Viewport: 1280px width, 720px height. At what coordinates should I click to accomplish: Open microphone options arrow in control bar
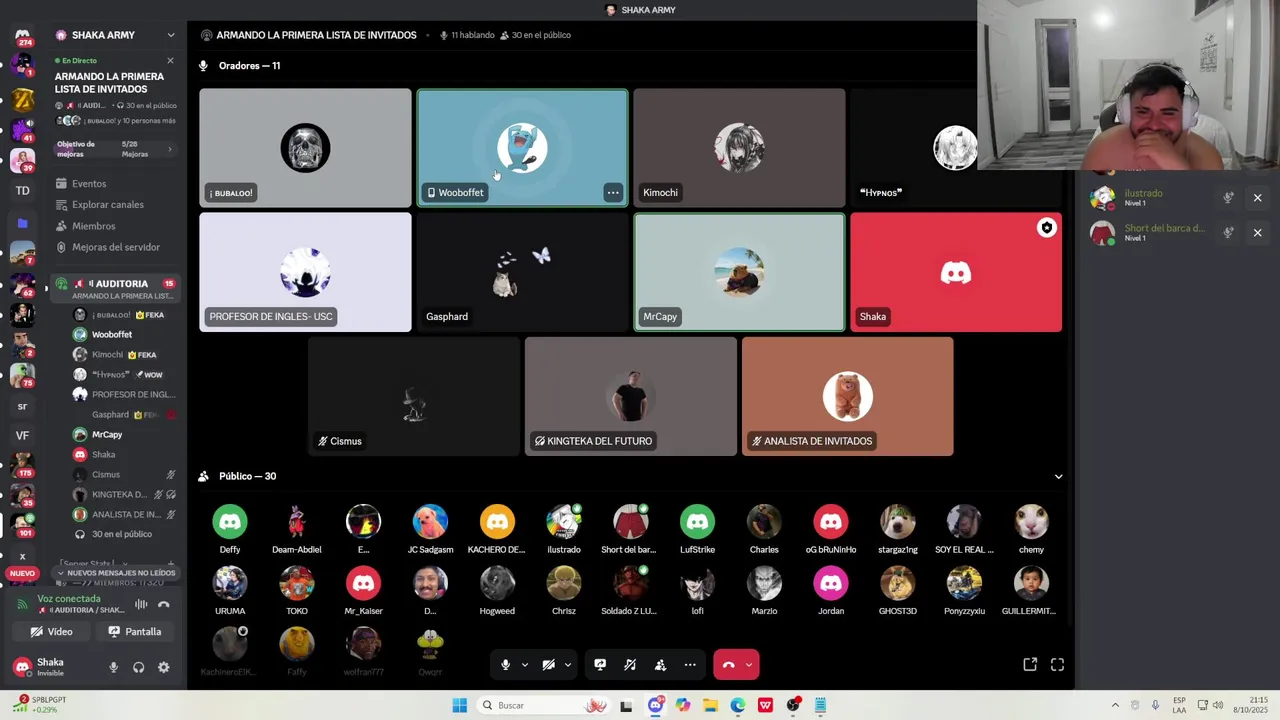[524, 665]
